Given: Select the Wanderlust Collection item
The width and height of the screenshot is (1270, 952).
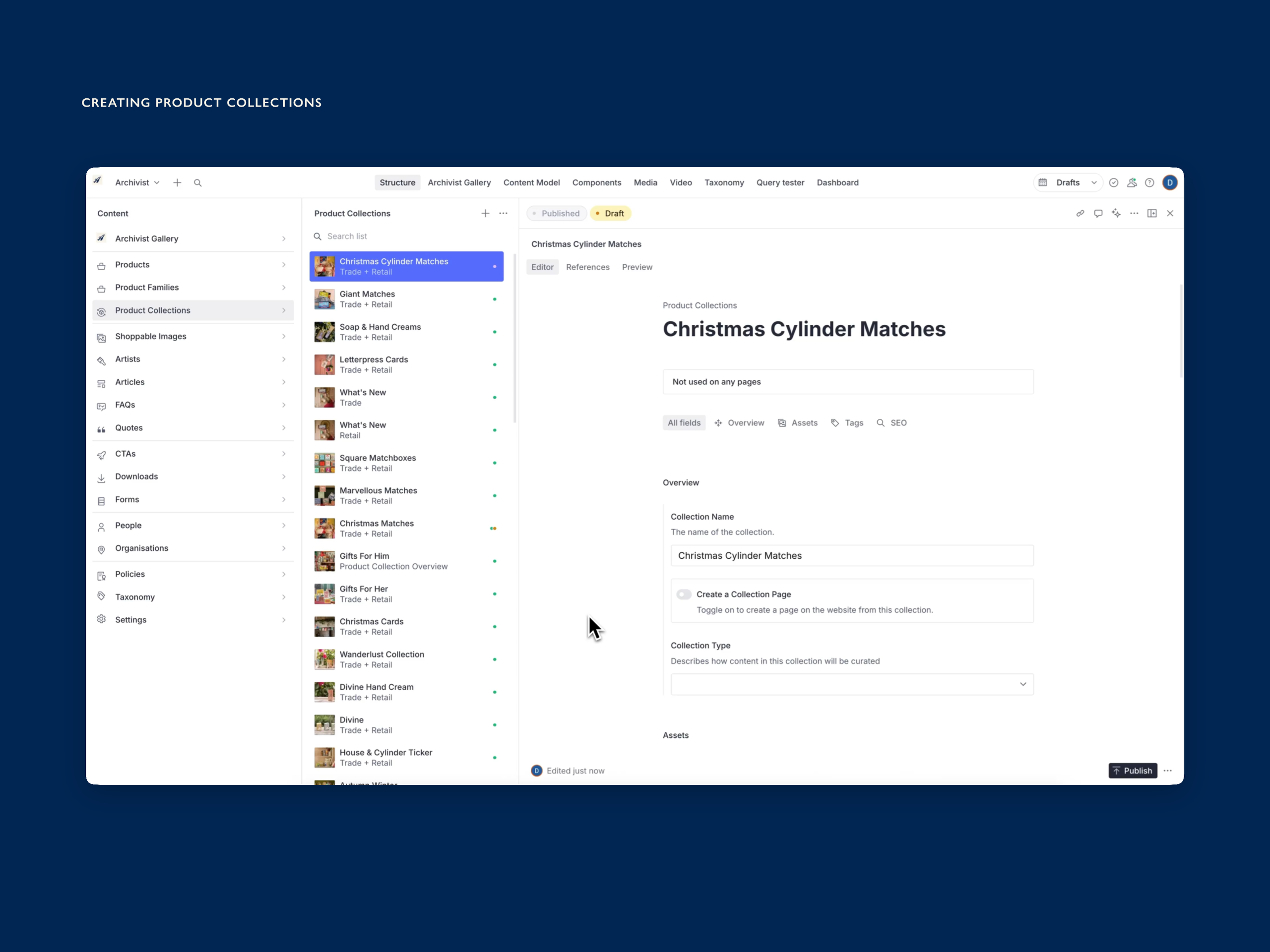Looking at the screenshot, I should 406,659.
